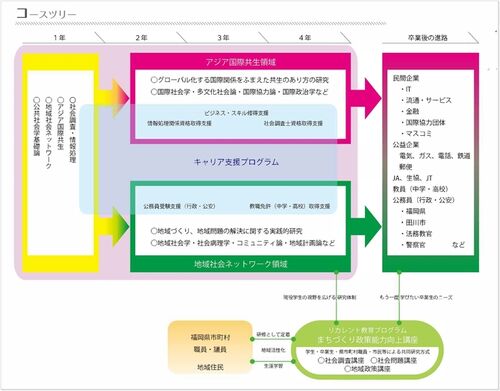
Task: Click the 金融 bullet item
Action: (410, 111)
